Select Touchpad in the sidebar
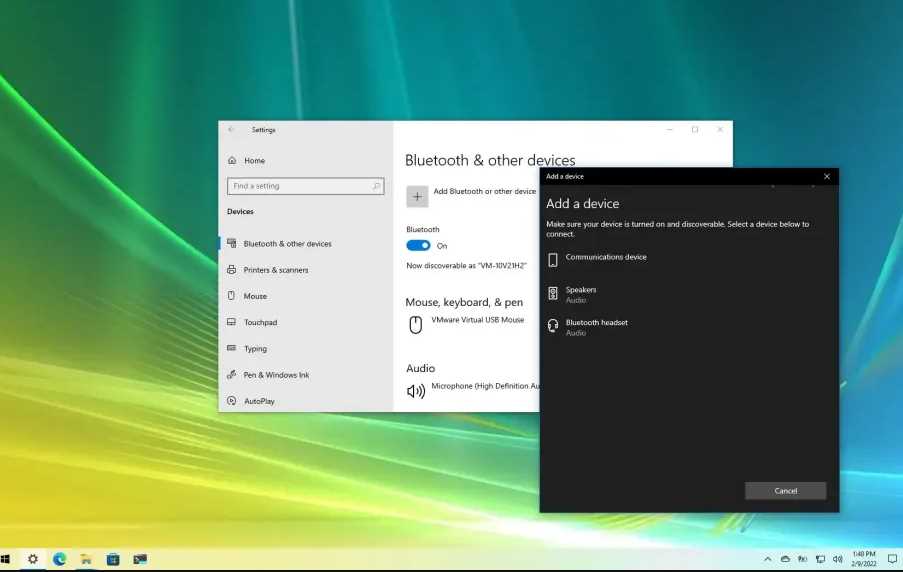The height and width of the screenshot is (572, 903). [260, 323]
